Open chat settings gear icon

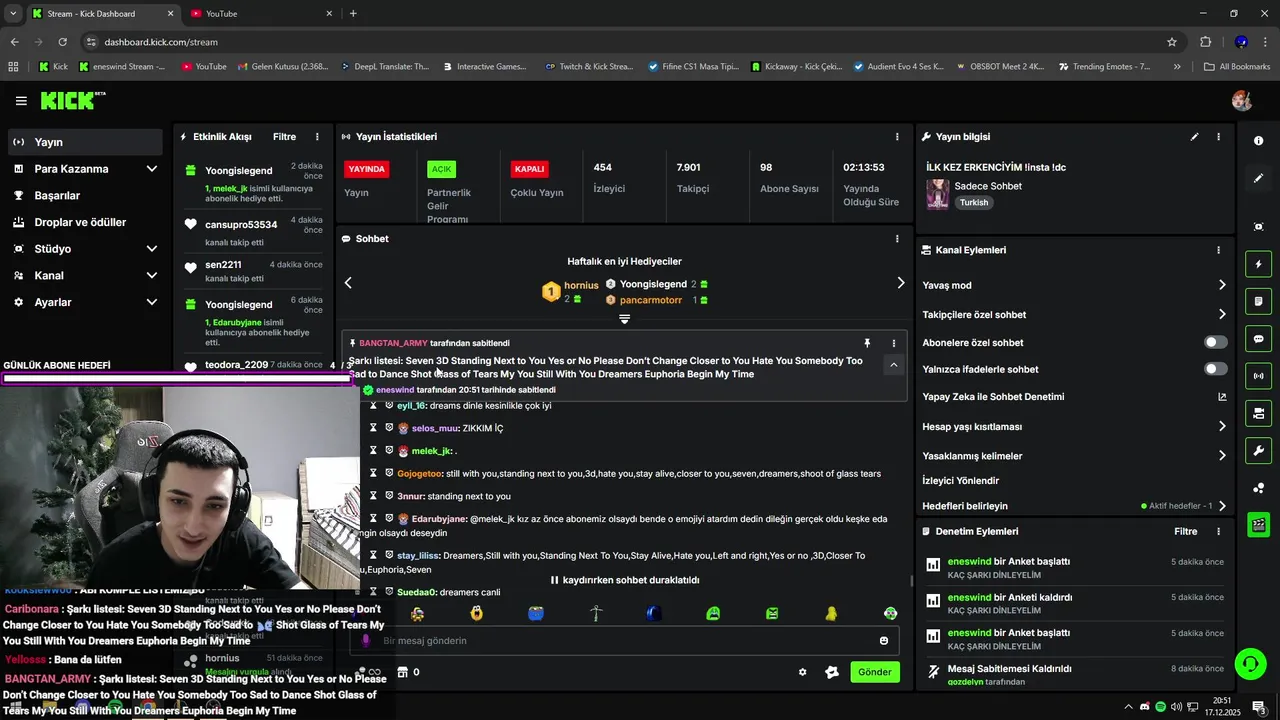coord(802,672)
